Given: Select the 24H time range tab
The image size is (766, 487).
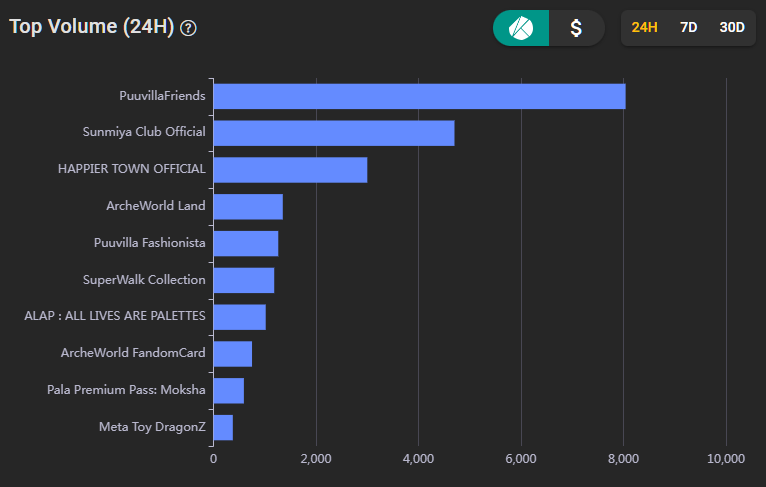Looking at the screenshot, I should (644, 27).
